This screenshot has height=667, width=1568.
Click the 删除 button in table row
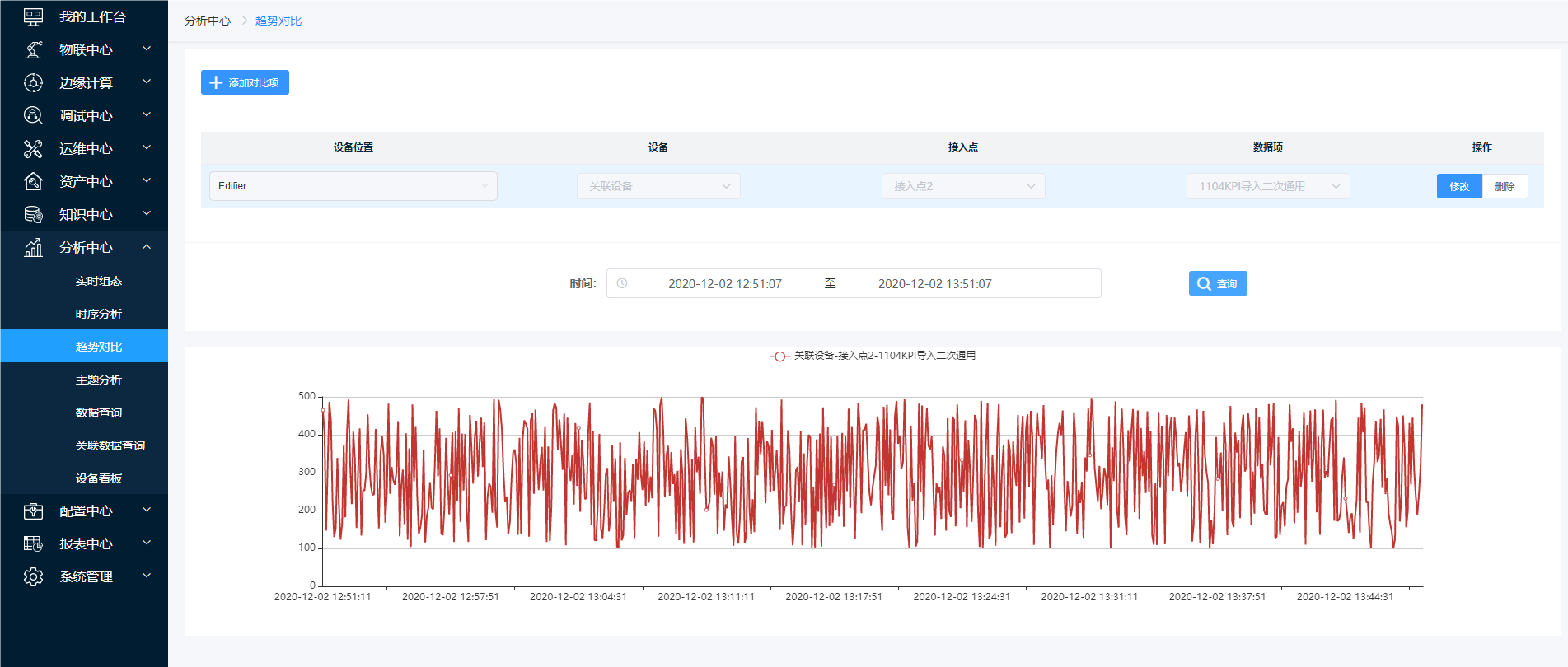click(x=1505, y=186)
